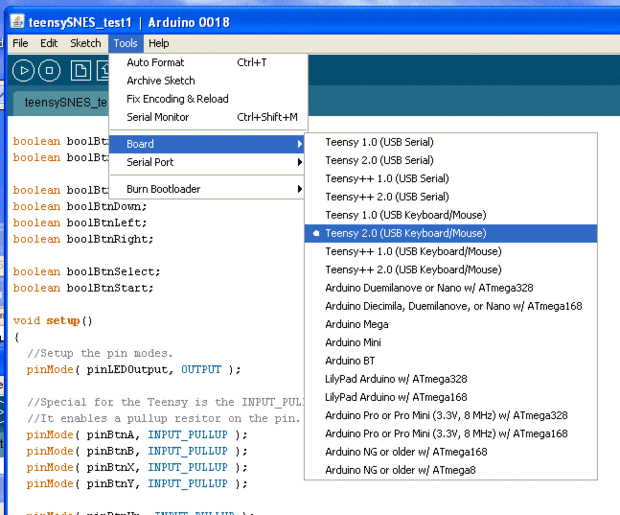620x515 pixels.
Task: Click the 'boolBtnSelect;' declaration line
Action: click(x=87, y=272)
